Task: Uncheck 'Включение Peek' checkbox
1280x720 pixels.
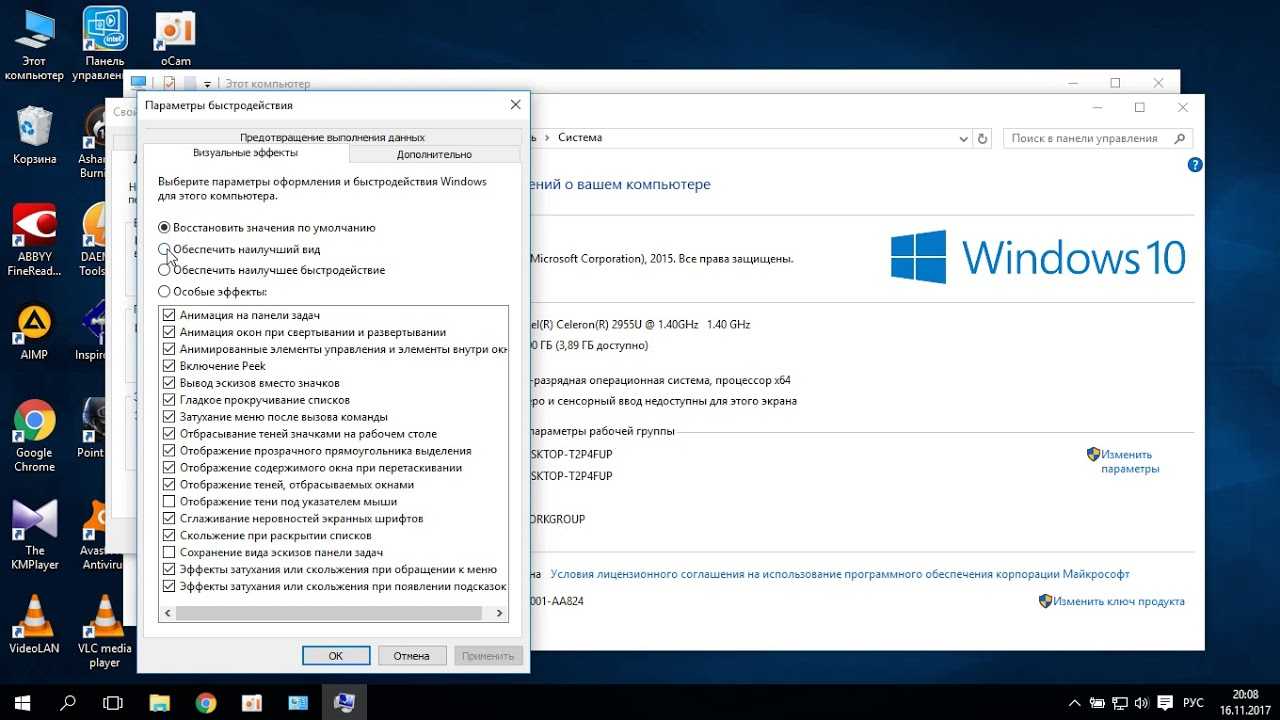Action: click(x=169, y=366)
